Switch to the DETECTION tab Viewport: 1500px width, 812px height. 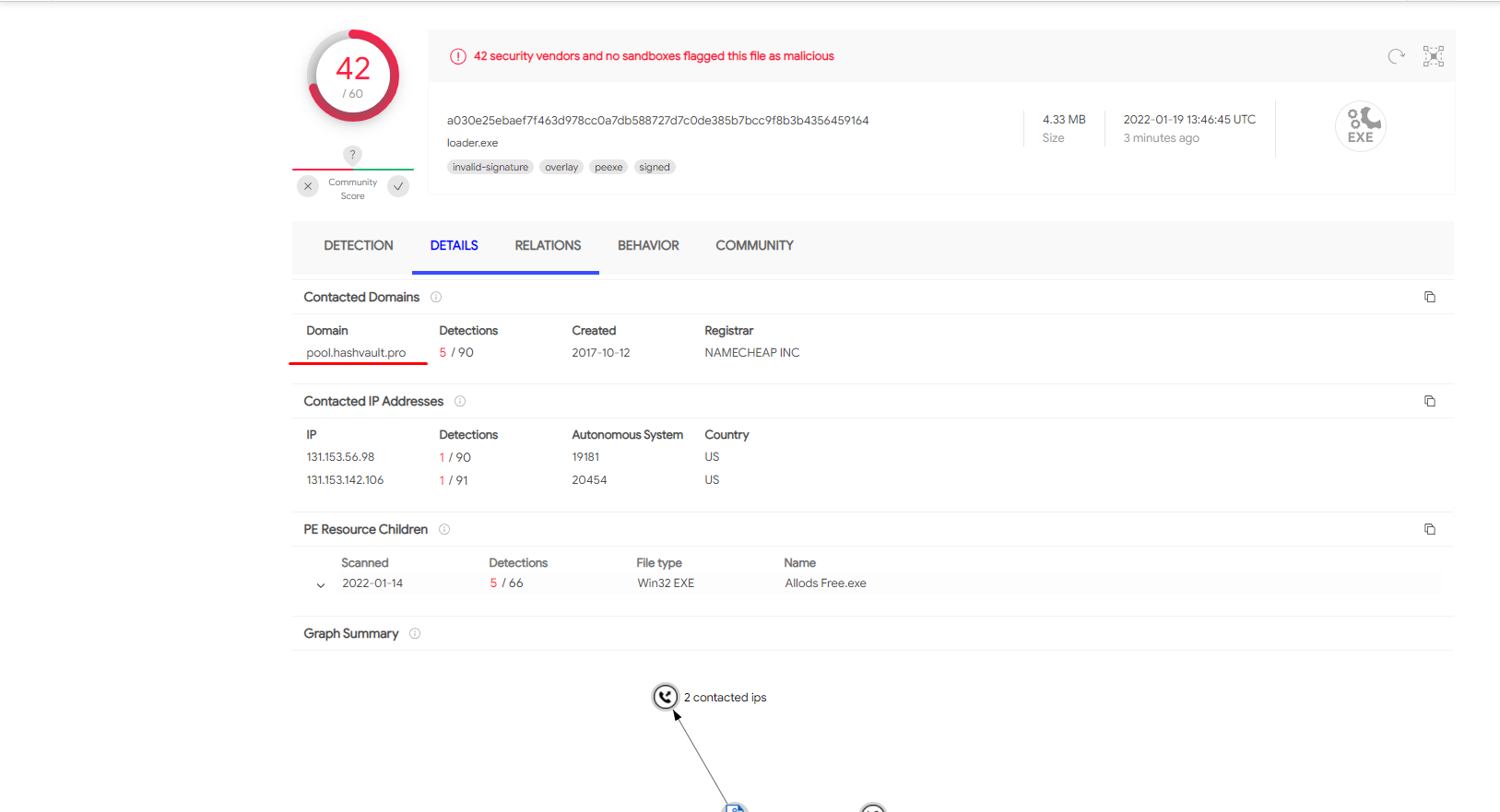(x=358, y=245)
